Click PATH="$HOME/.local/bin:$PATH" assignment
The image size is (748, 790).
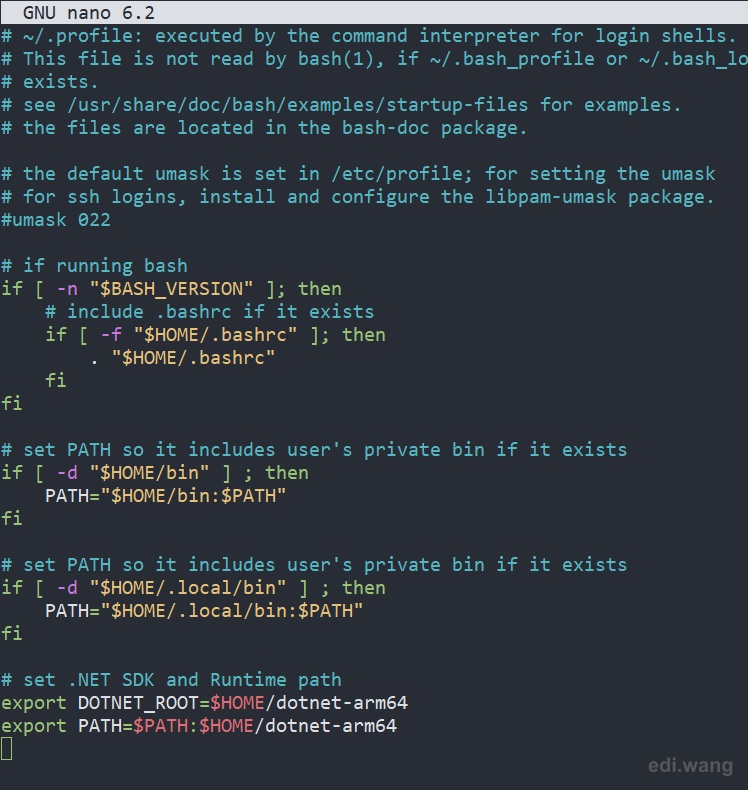pos(204,611)
